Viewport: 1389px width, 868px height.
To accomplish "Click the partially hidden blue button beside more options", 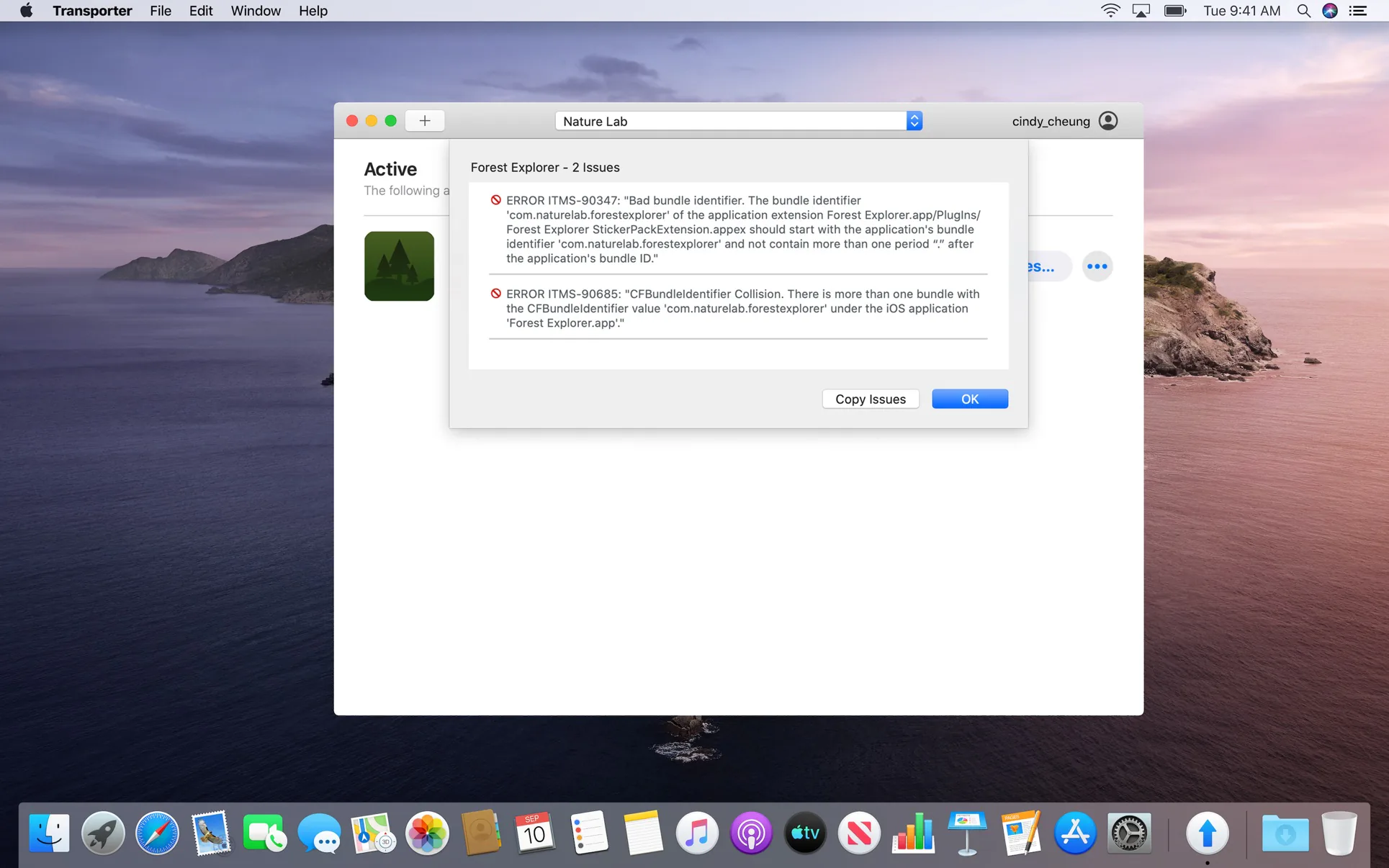I will (1050, 266).
